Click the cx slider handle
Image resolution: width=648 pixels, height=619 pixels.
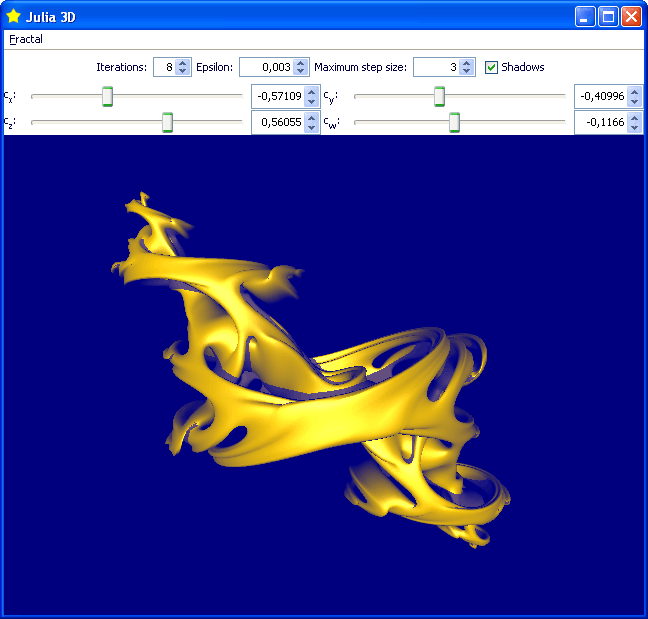click(x=107, y=96)
